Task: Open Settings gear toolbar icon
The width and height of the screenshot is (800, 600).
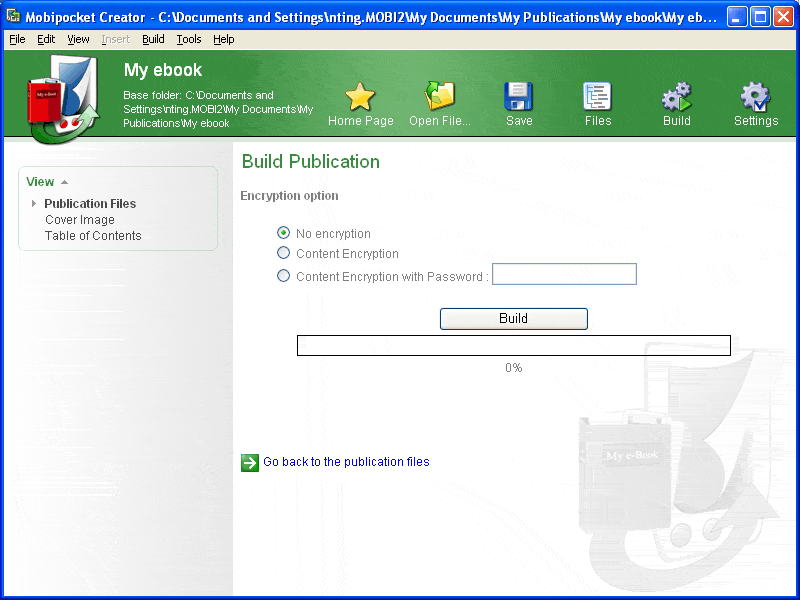Action: (755, 96)
